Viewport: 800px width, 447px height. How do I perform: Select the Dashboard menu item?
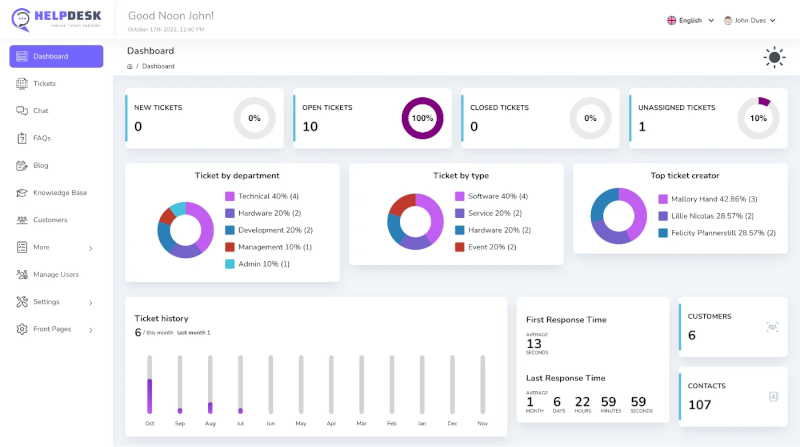coord(56,56)
